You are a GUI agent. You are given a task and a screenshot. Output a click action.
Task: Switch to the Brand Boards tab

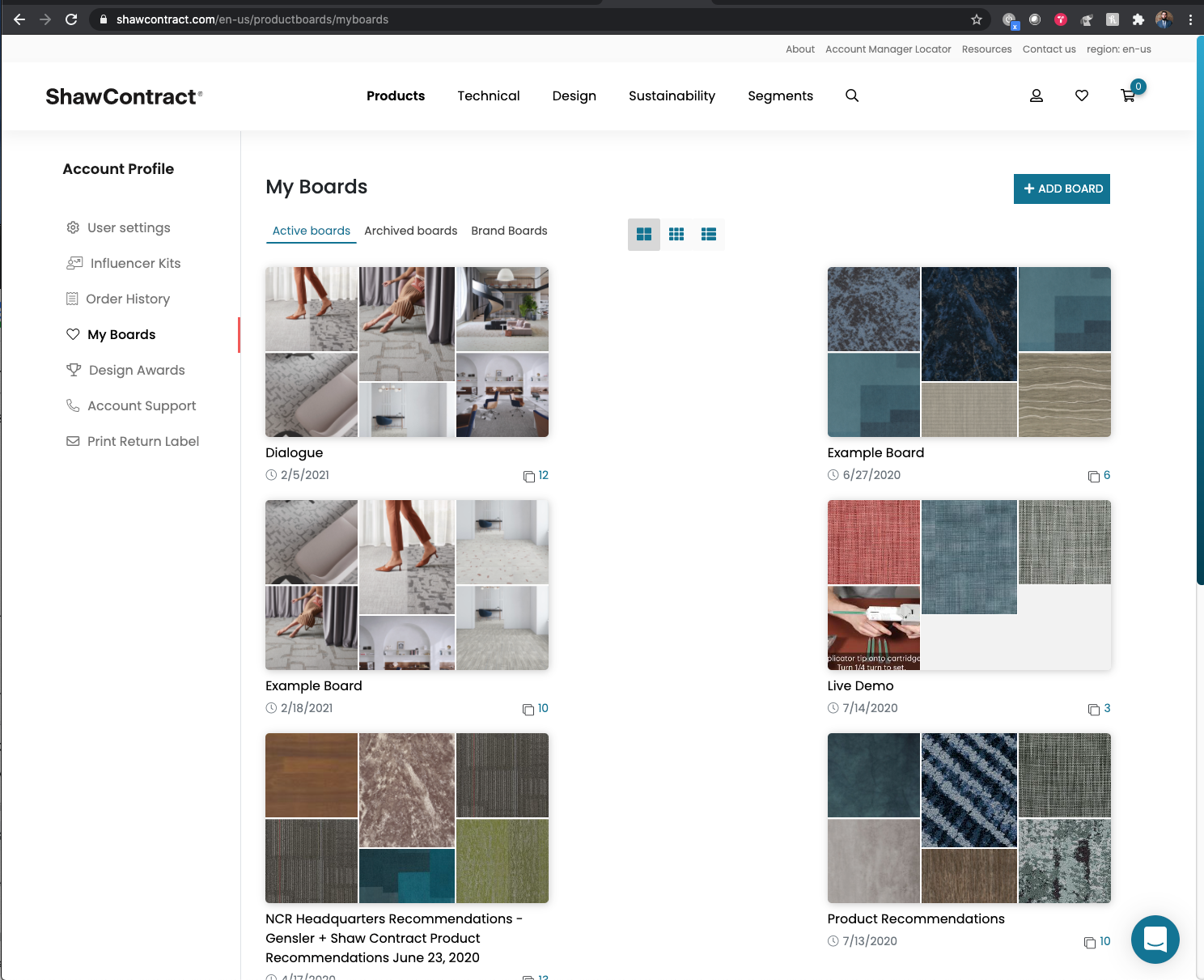(x=509, y=231)
